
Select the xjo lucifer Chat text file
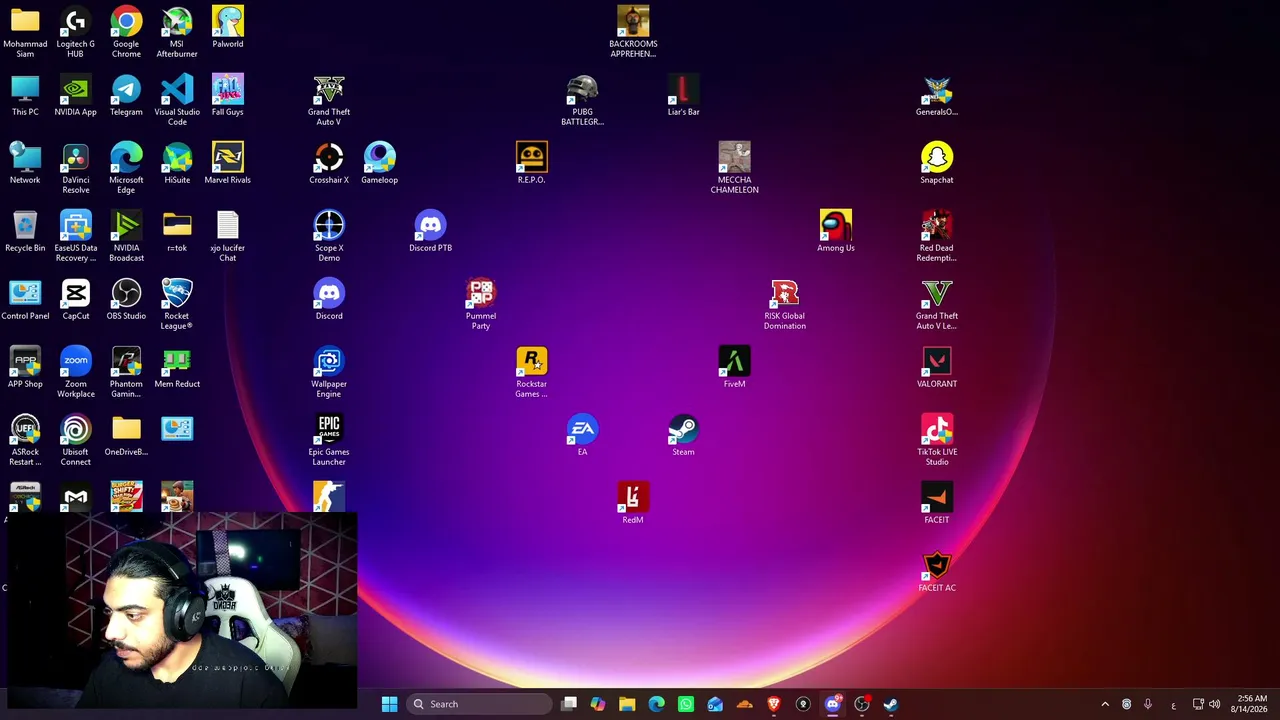pos(228,236)
